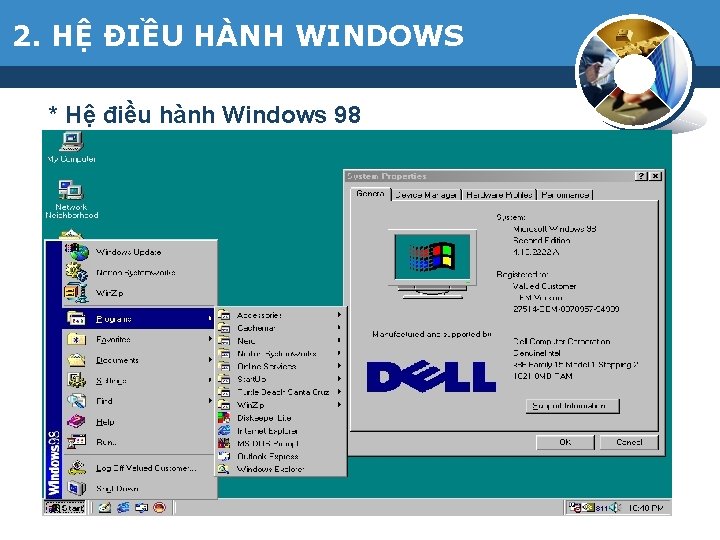This screenshot has height=540, width=720.
Task: Click the Log Off Valued Customer entry
Action: (x=140, y=468)
